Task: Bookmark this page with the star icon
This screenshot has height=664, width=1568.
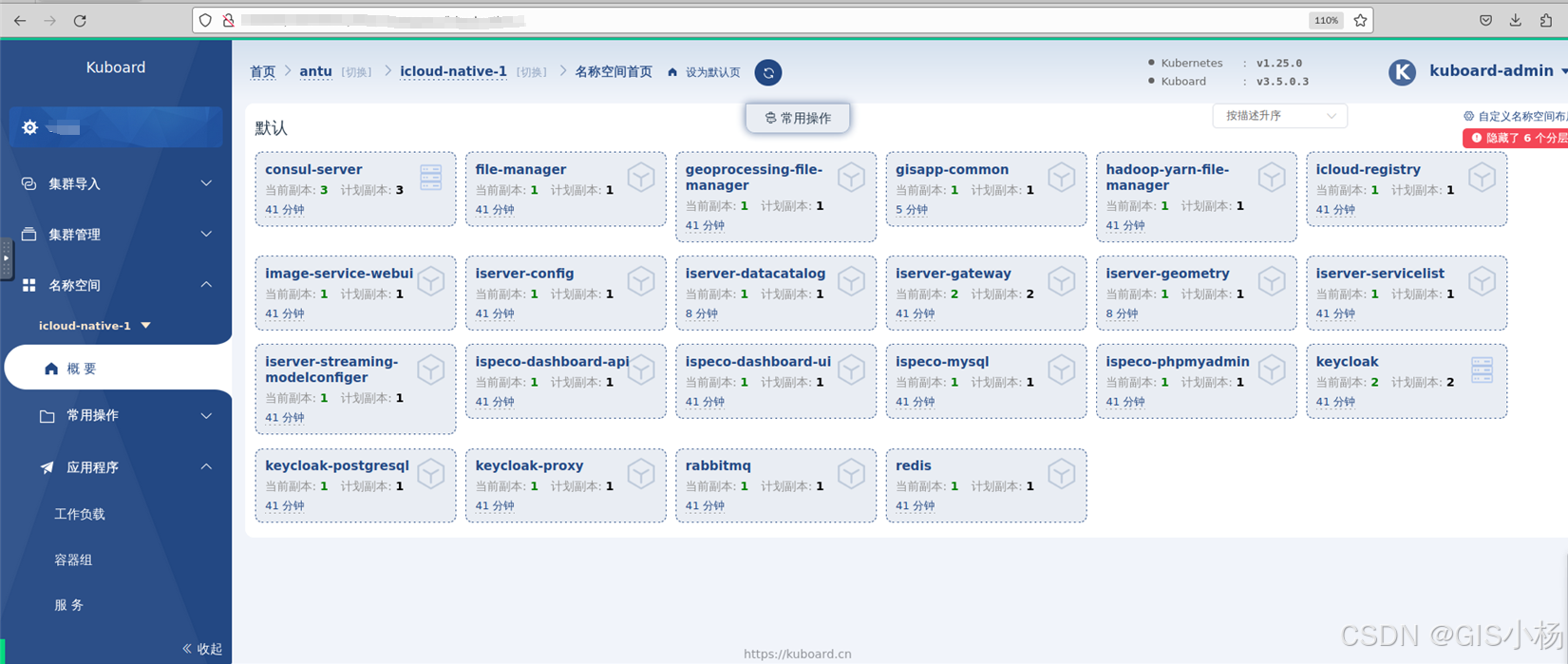Action: click(x=1360, y=20)
